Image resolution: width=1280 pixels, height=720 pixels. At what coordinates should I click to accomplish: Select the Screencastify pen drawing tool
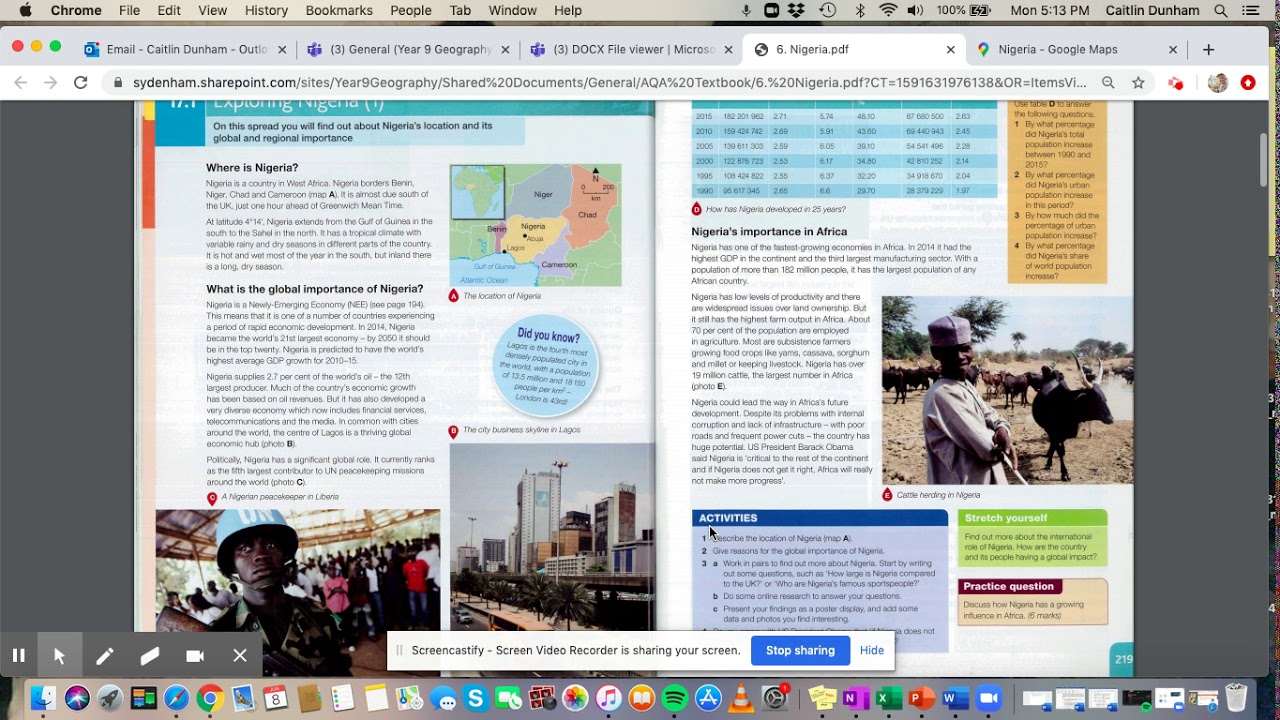coord(104,656)
